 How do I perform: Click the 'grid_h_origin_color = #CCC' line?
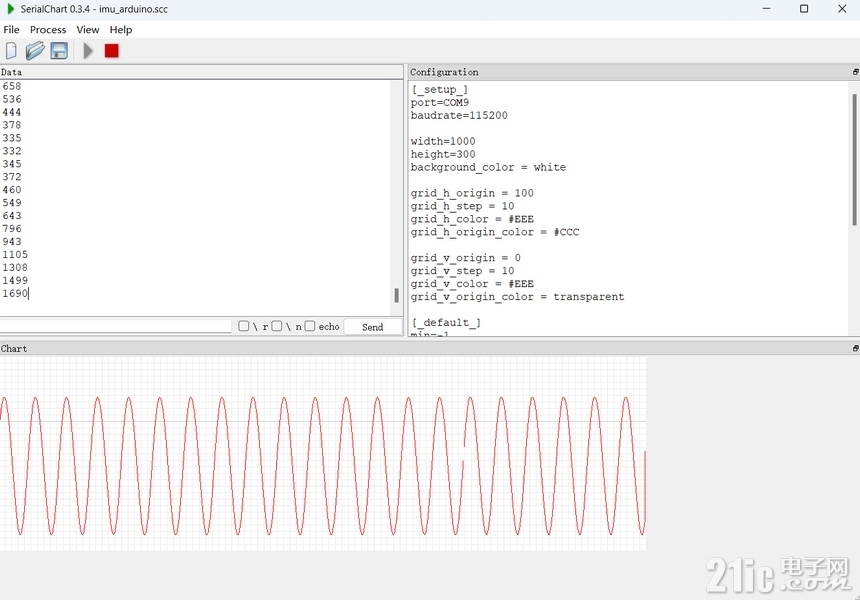click(495, 232)
